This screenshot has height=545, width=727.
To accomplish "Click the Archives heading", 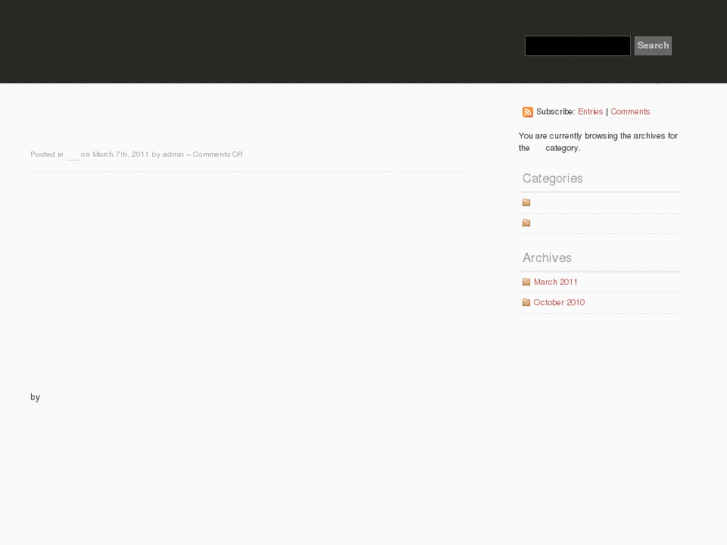I will click(x=547, y=258).
